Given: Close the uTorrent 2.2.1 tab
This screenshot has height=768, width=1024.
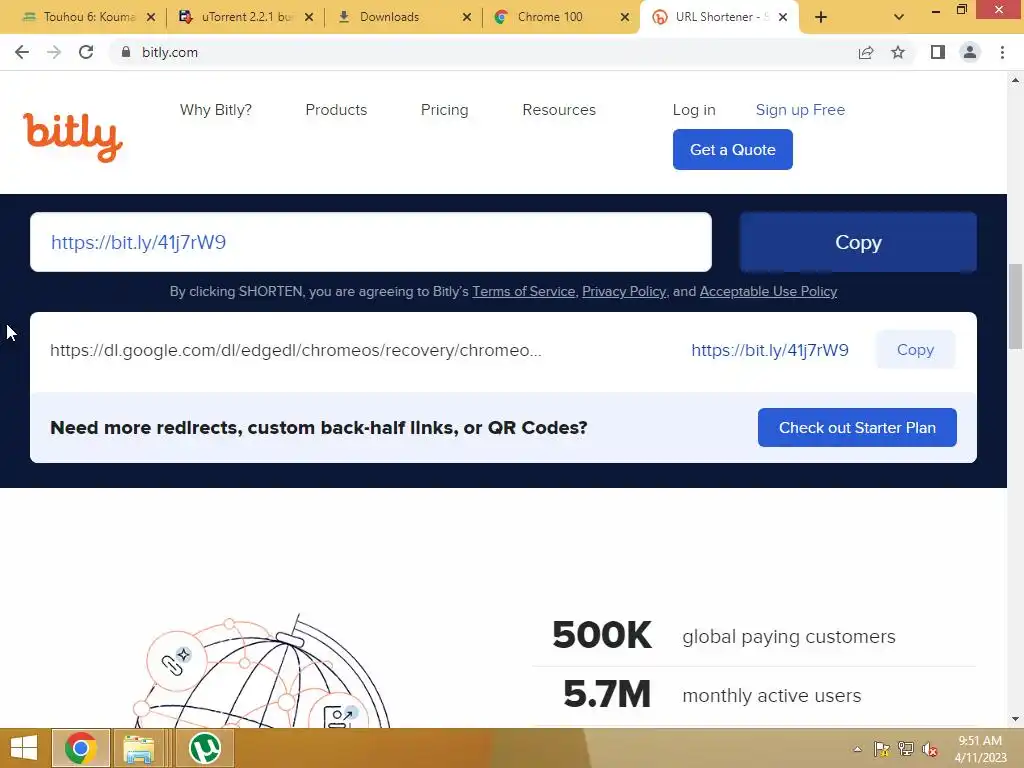Looking at the screenshot, I should tap(309, 17).
